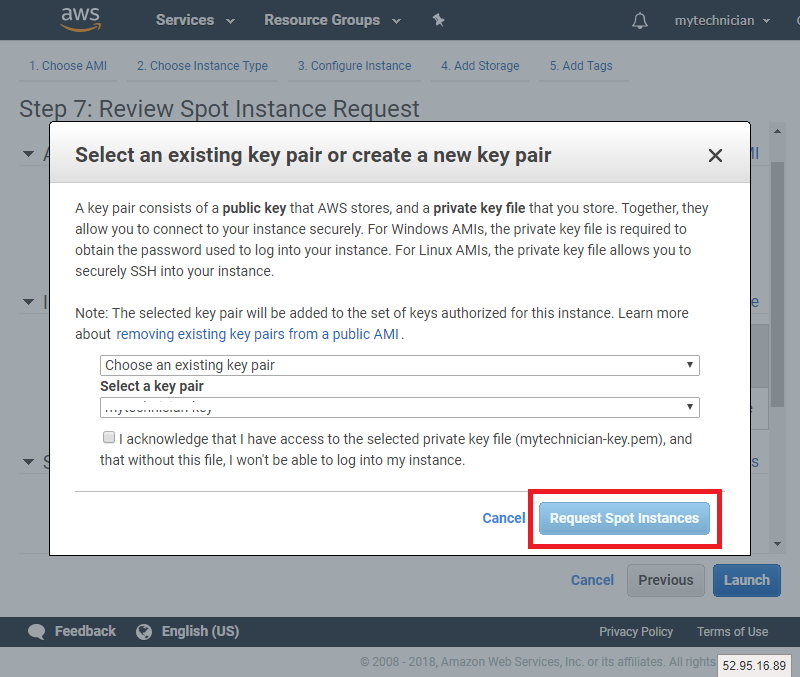The width and height of the screenshot is (800, 677).
Task: Close the key pair dialog
Action: point(715,155)
